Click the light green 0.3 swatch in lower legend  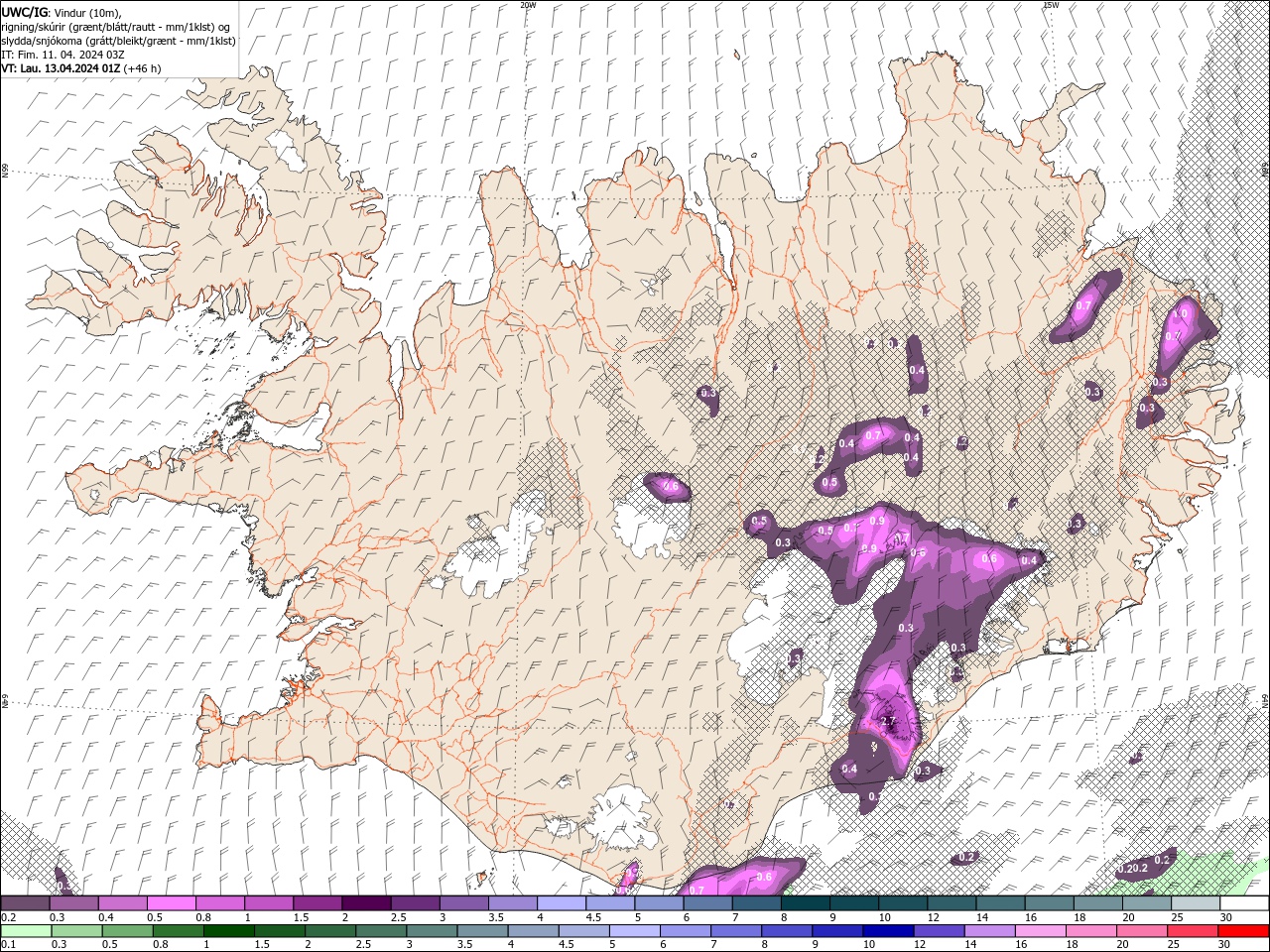point(75,931)
